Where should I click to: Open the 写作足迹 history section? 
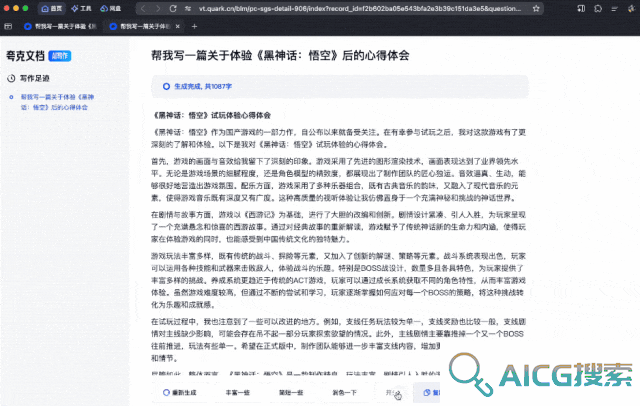point(35,78)
